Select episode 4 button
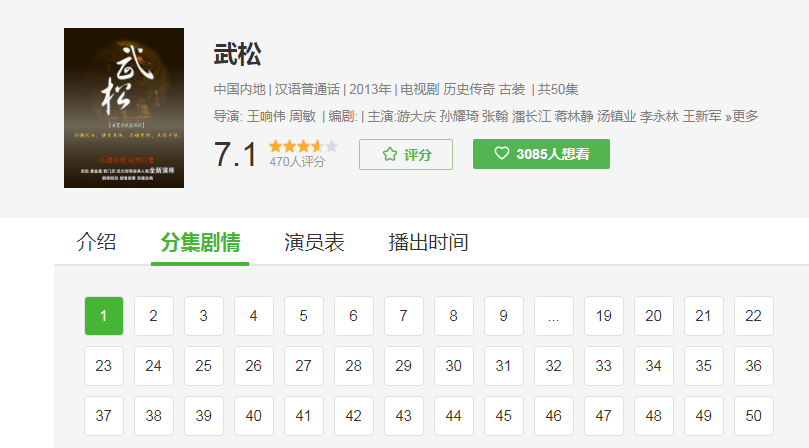 tap(254, 316)
